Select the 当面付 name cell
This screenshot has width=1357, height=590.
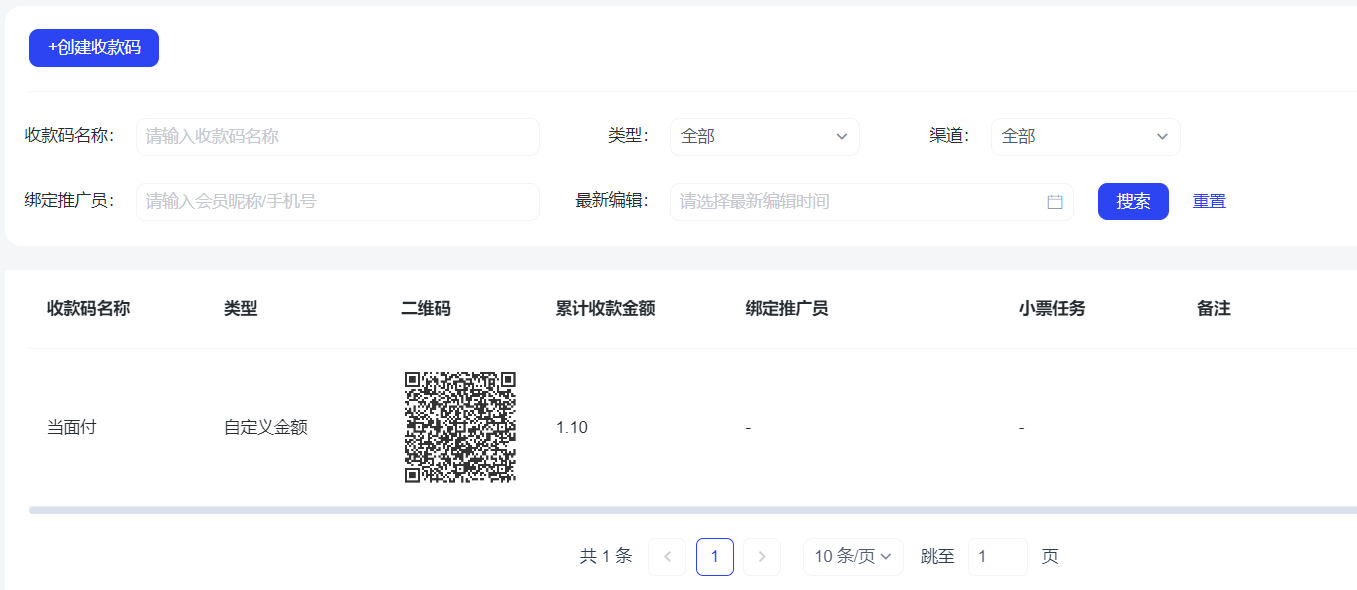click(x=72, y=428)
